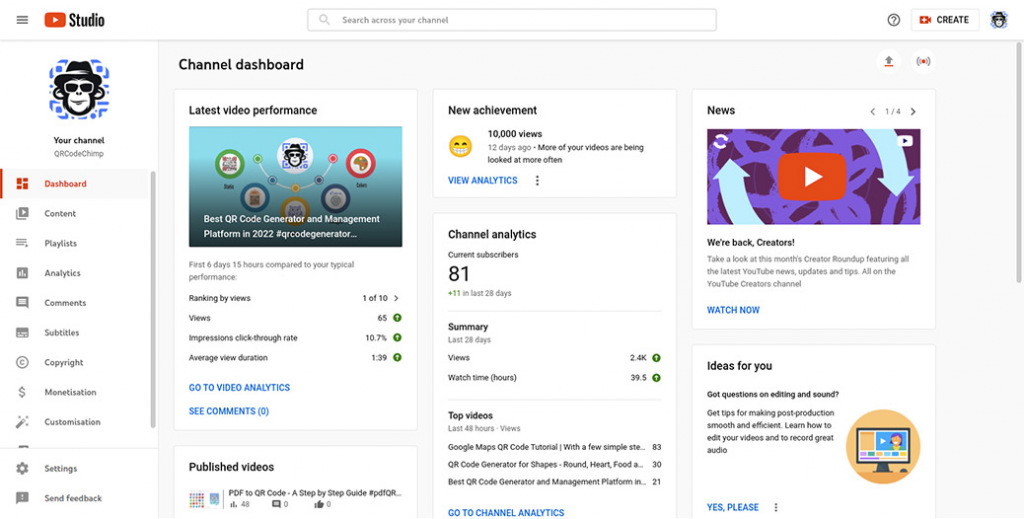Viewport: 1024px width, 519px height.
Task: Click the Playlists icon in sidebar
Action: 22,243
